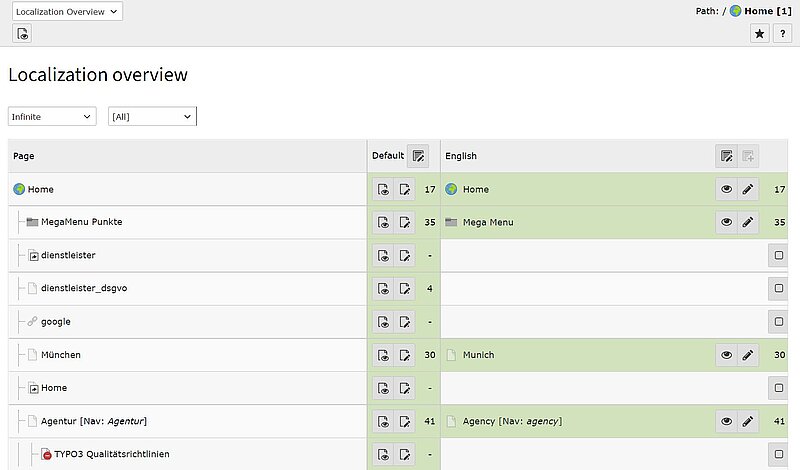This screenshot has width=800, height=470.
Task: Open the [All] language filter dropdown
Action: pos(152,117)
